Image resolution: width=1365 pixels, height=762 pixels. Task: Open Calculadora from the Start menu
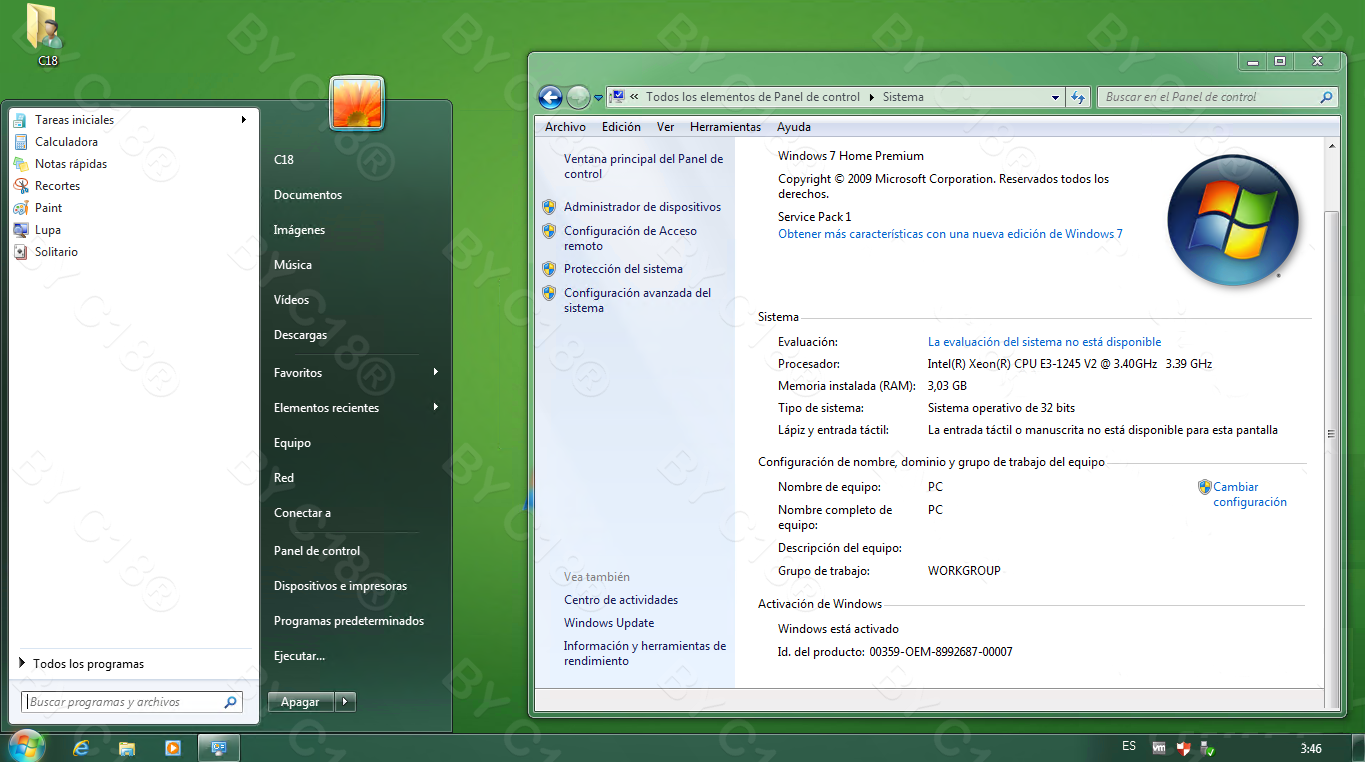[61, 141]
